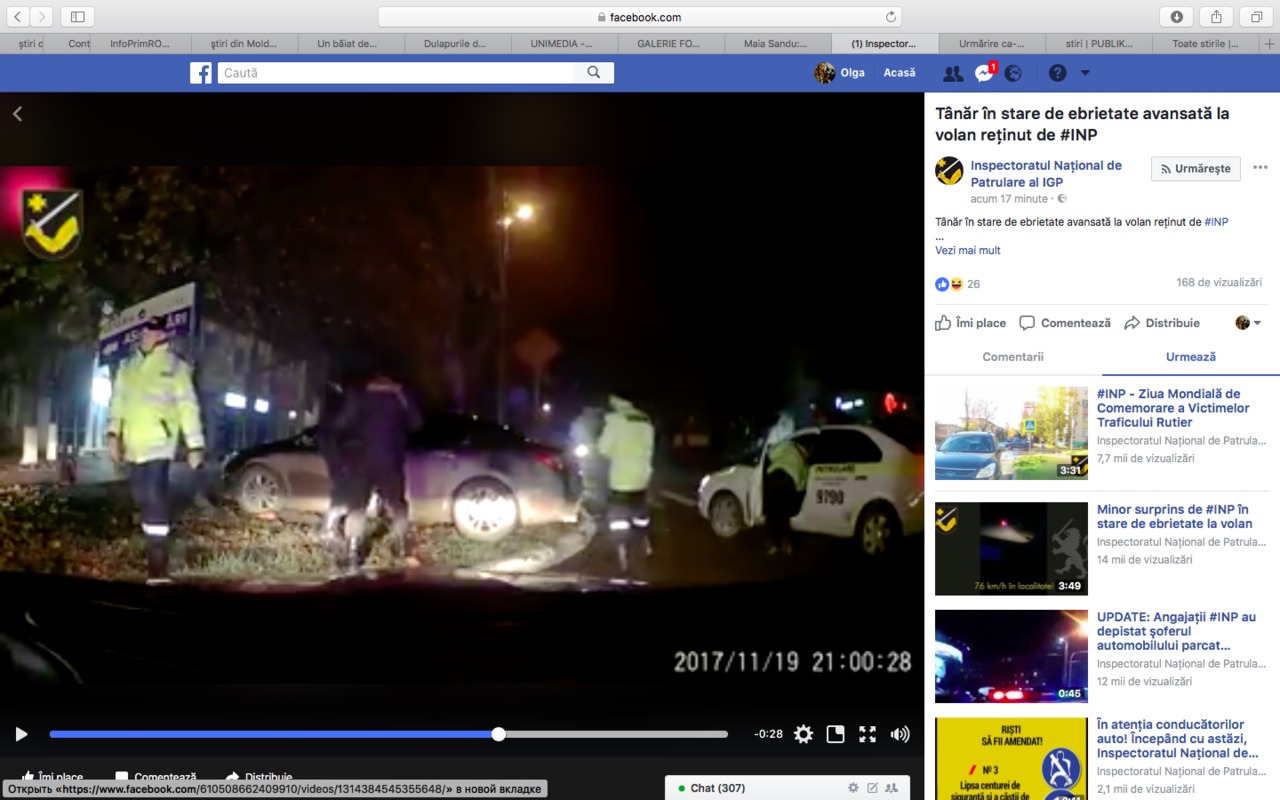Switch to the știri | PUBLIK... browser tab
The height and width of the screenshot is (800, 1280).
tap(1099, 44)
